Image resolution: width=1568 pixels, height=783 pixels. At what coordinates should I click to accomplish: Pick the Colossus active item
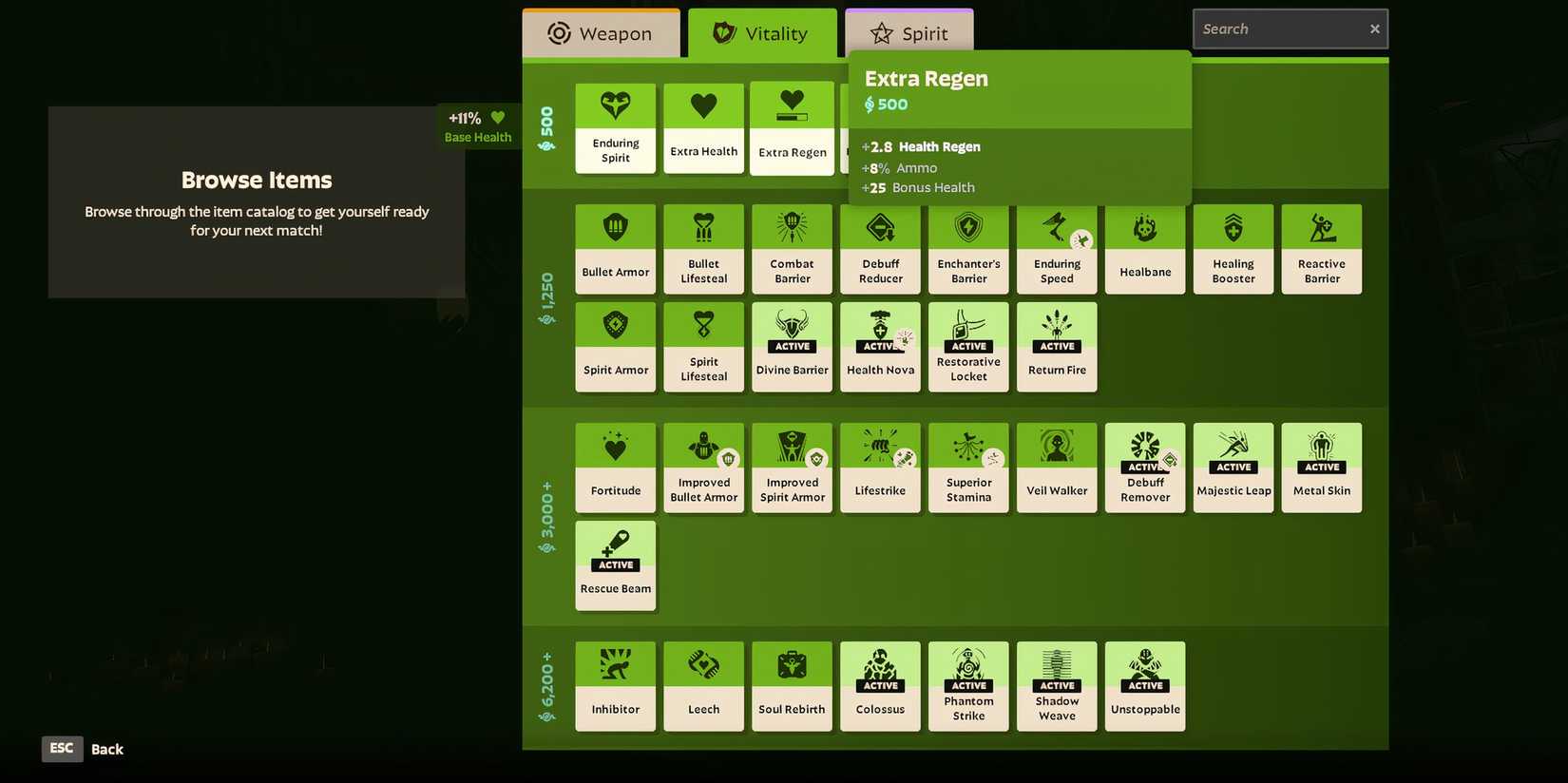coord(880,686)
